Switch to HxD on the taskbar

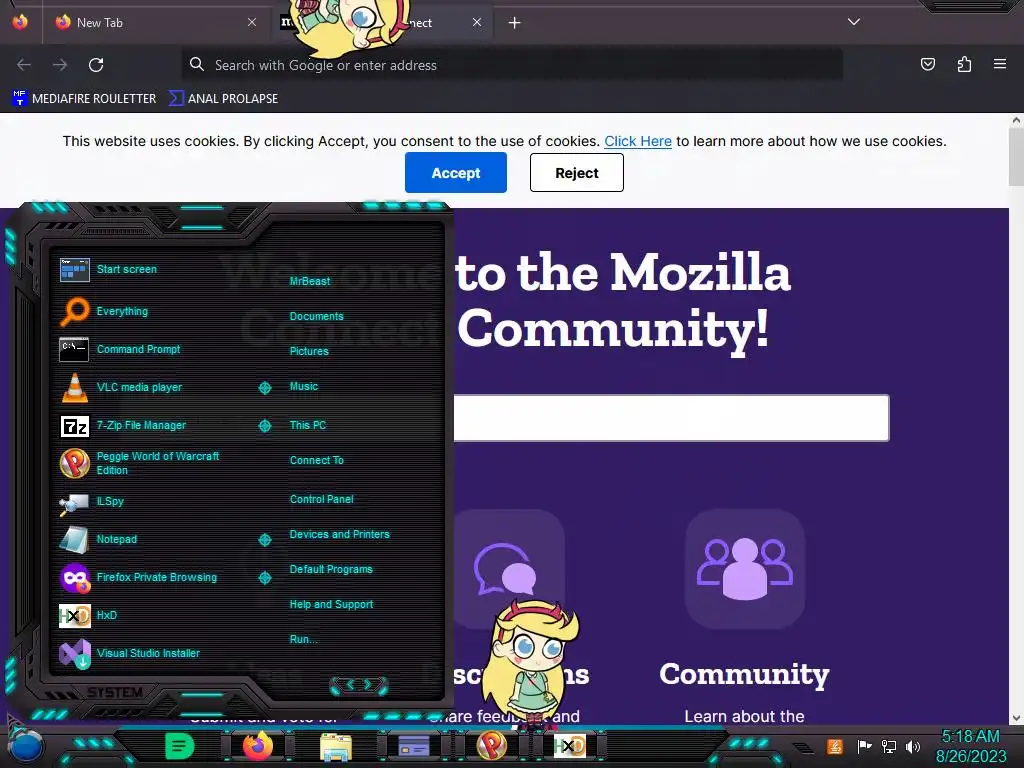click(x=569, y=746)
